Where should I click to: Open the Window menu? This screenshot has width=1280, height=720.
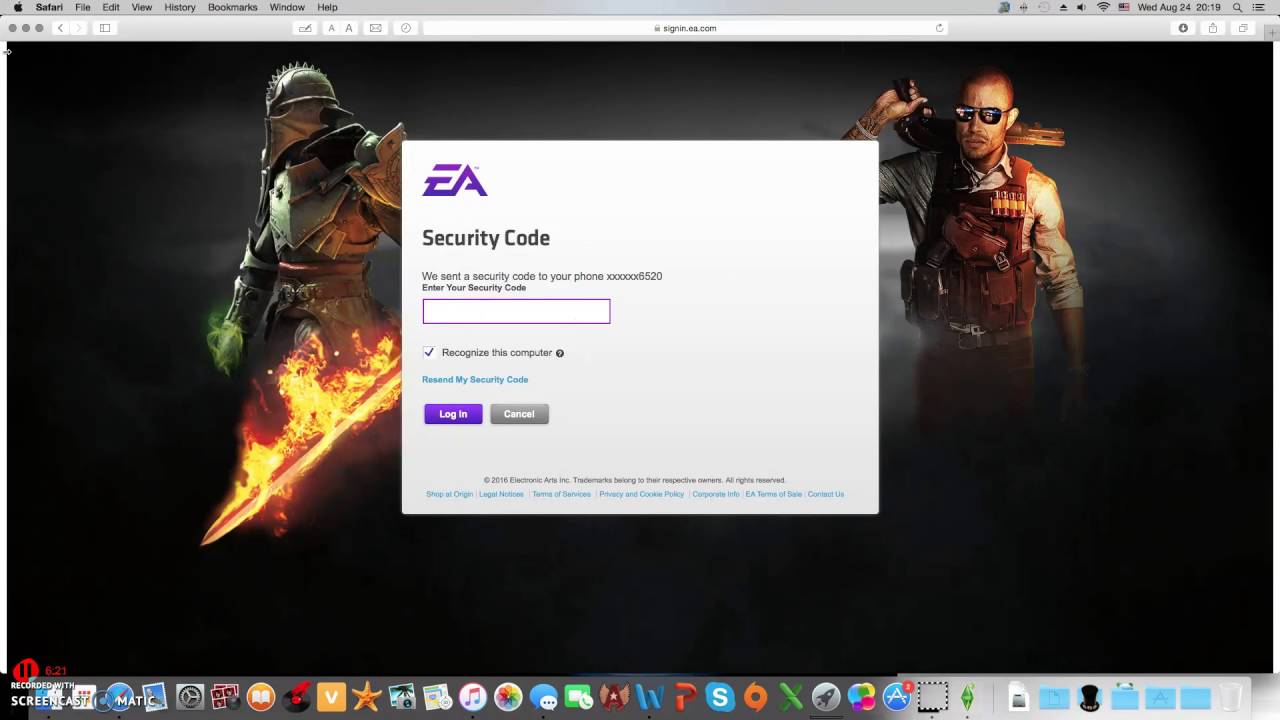coord(287,7)
